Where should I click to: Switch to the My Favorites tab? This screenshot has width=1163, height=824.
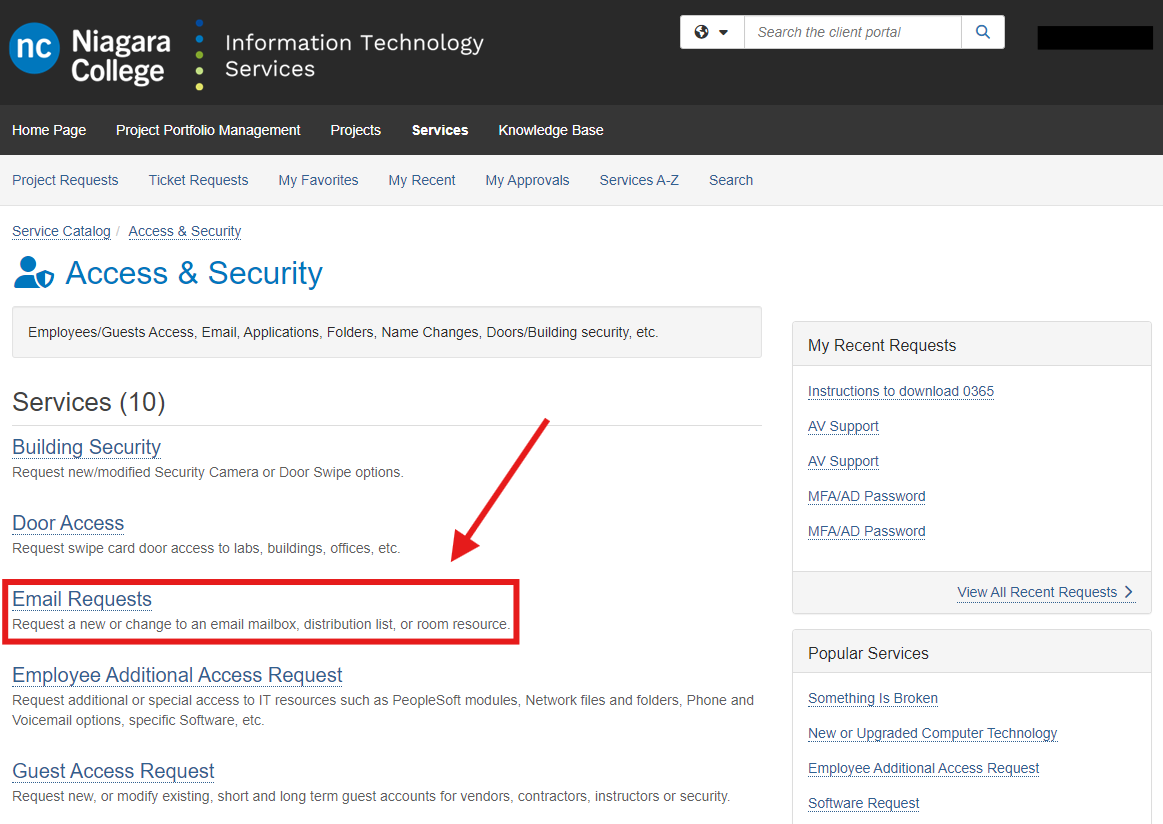point(318,180)
